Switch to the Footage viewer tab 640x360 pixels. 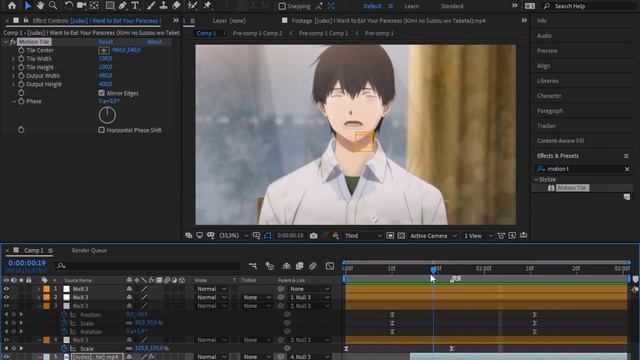click(388, 20)
